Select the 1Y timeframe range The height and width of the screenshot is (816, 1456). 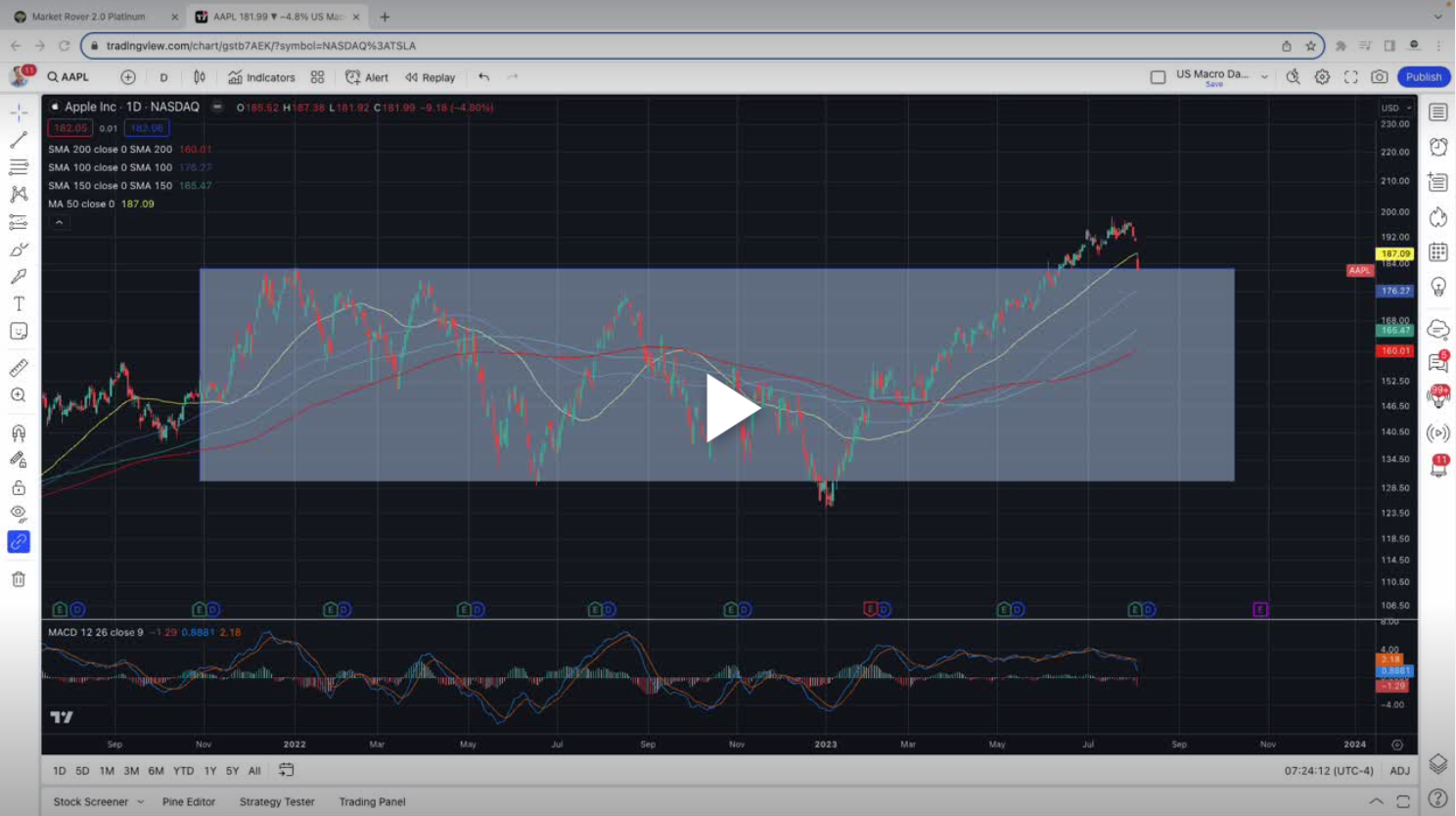208,771
